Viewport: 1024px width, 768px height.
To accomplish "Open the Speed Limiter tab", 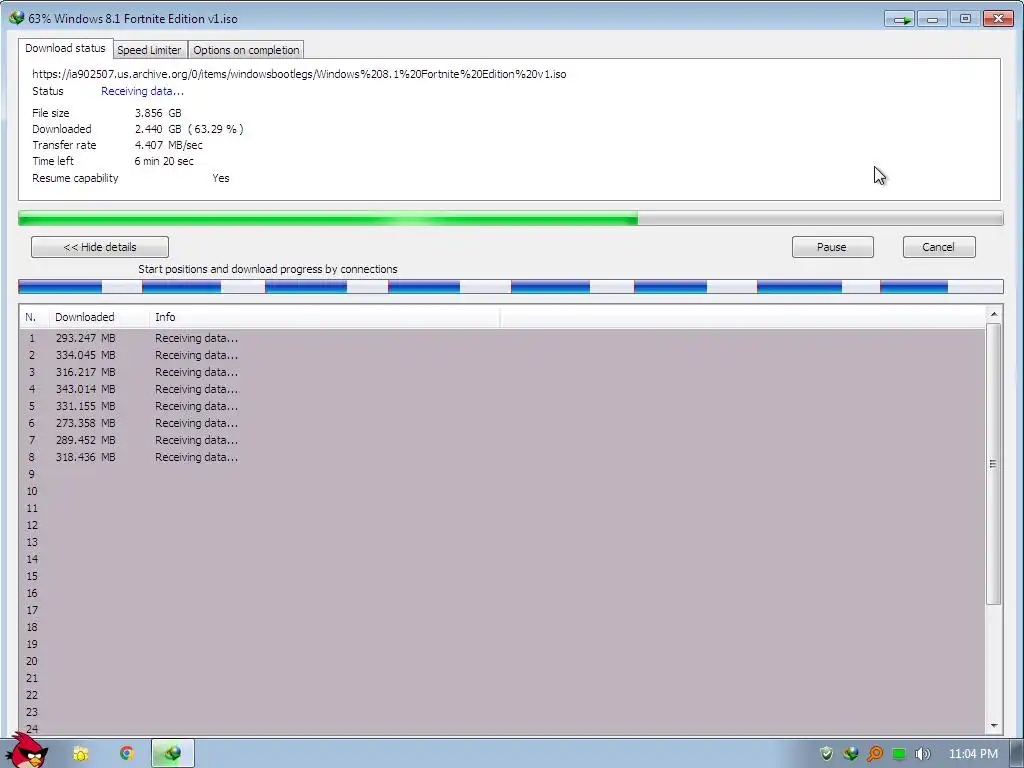I will click(x=150, y=50).
